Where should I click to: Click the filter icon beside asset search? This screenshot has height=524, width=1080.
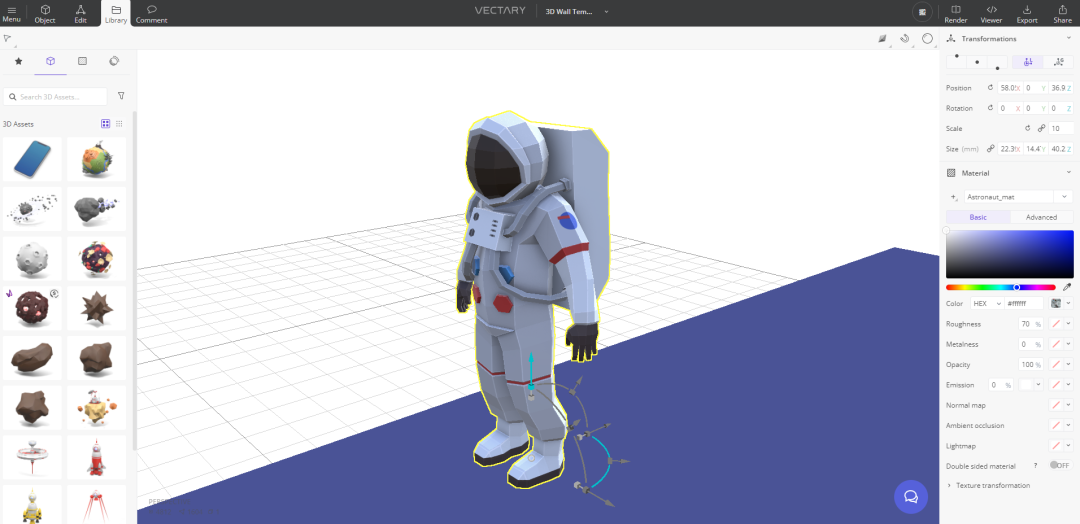(121, 96)
